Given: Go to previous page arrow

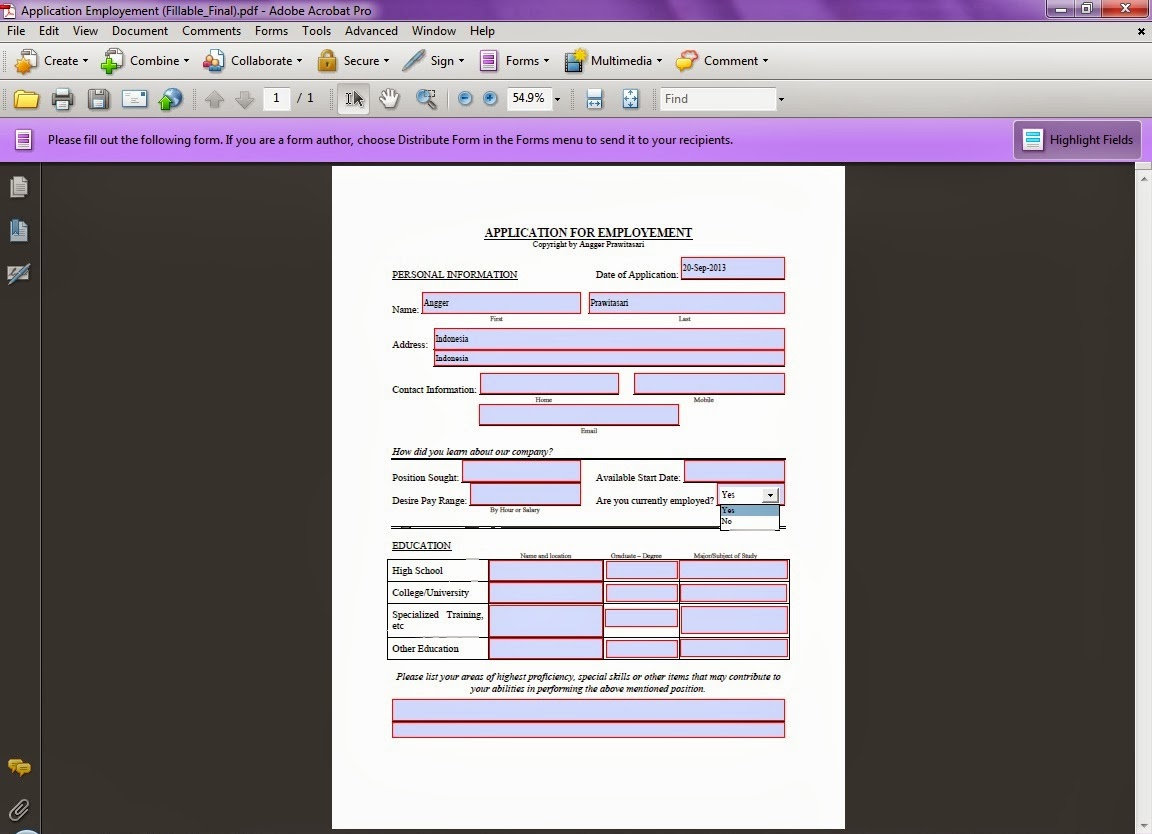Looking at the screenshot, I should pyautogui.click(x=215, y=98).
